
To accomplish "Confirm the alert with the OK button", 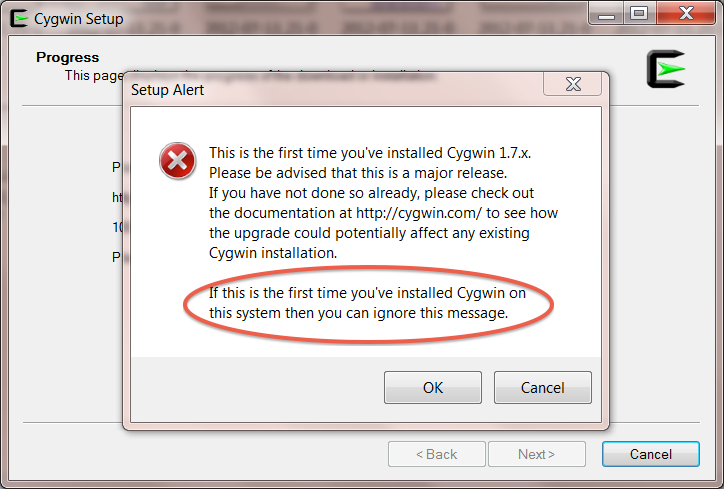I will click(x=433, y=387).
